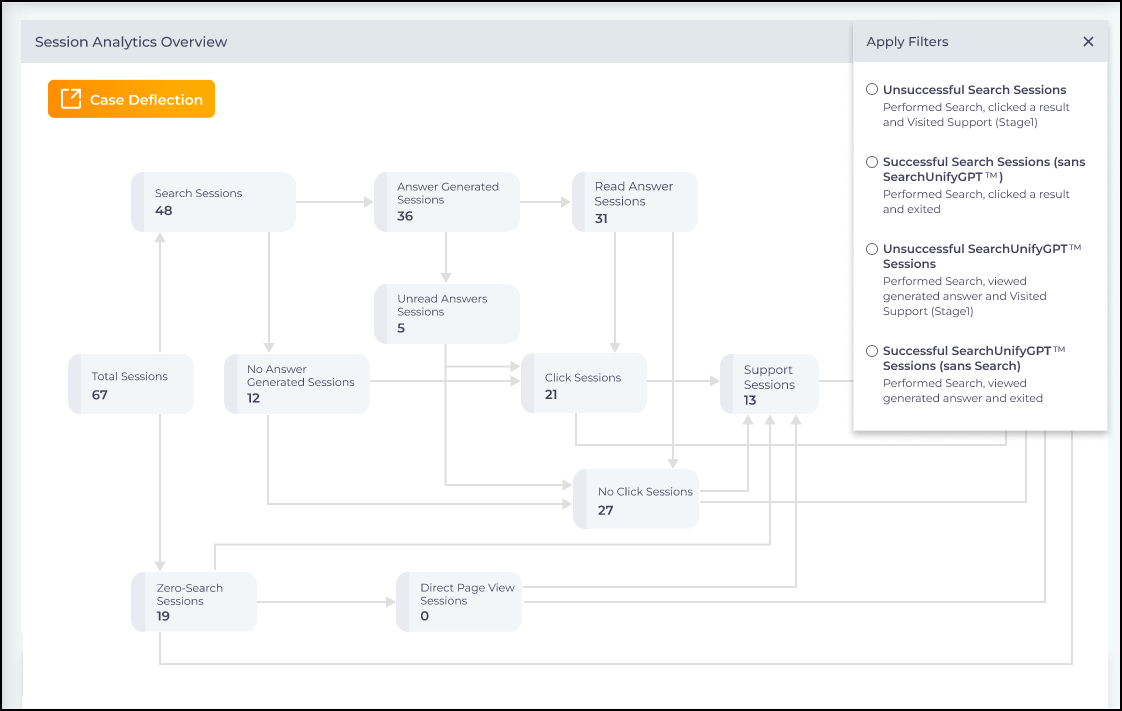Click the Session Analytics Overview title
The height and width of the screenshot is (711, 1122).
click(131, 42)
